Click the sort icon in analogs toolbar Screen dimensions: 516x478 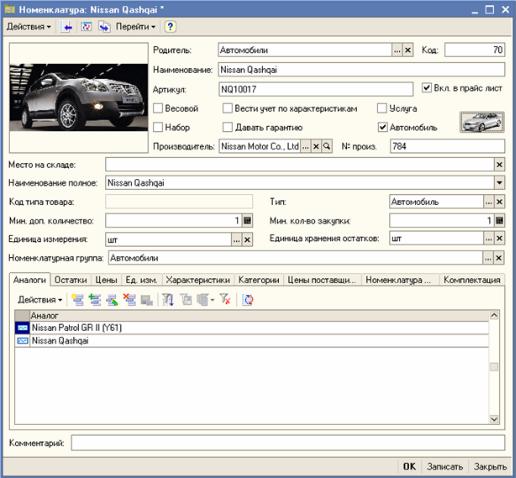coord(168,300)
